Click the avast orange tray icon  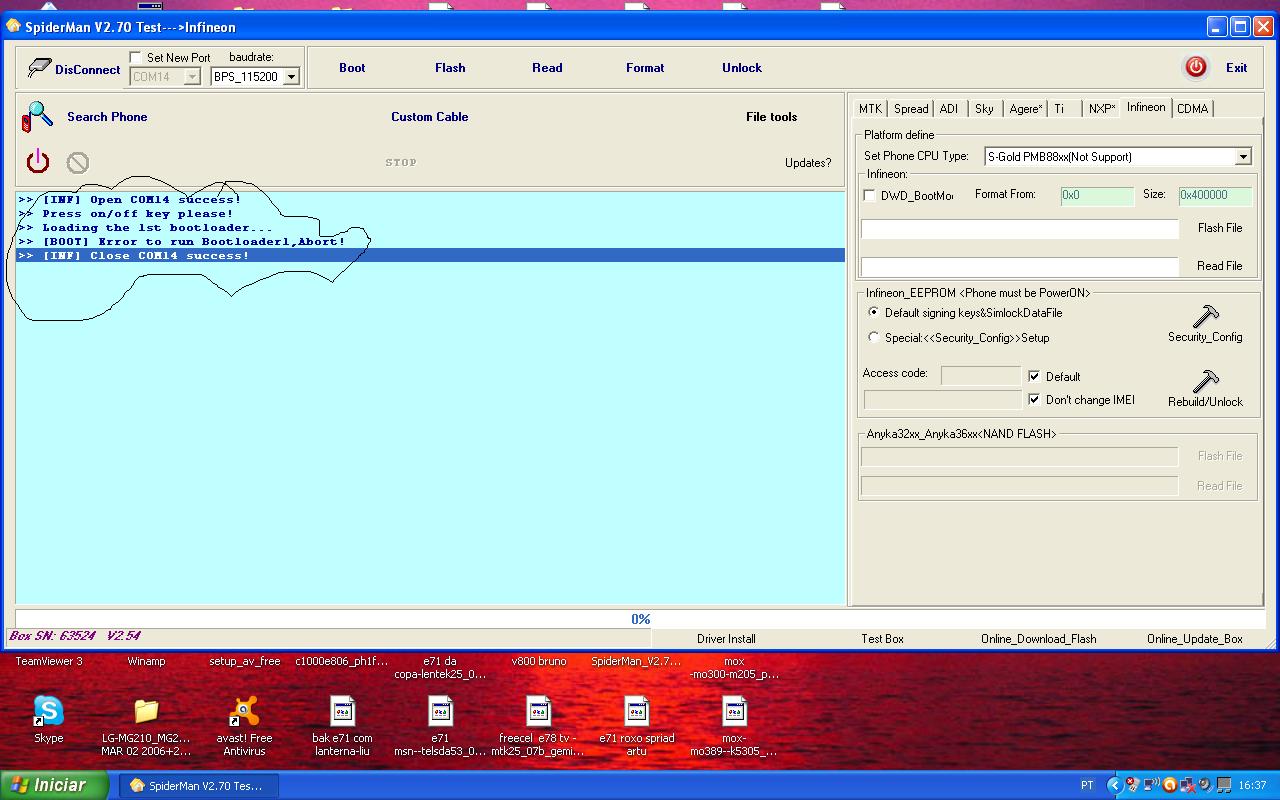click(1169, 785)
